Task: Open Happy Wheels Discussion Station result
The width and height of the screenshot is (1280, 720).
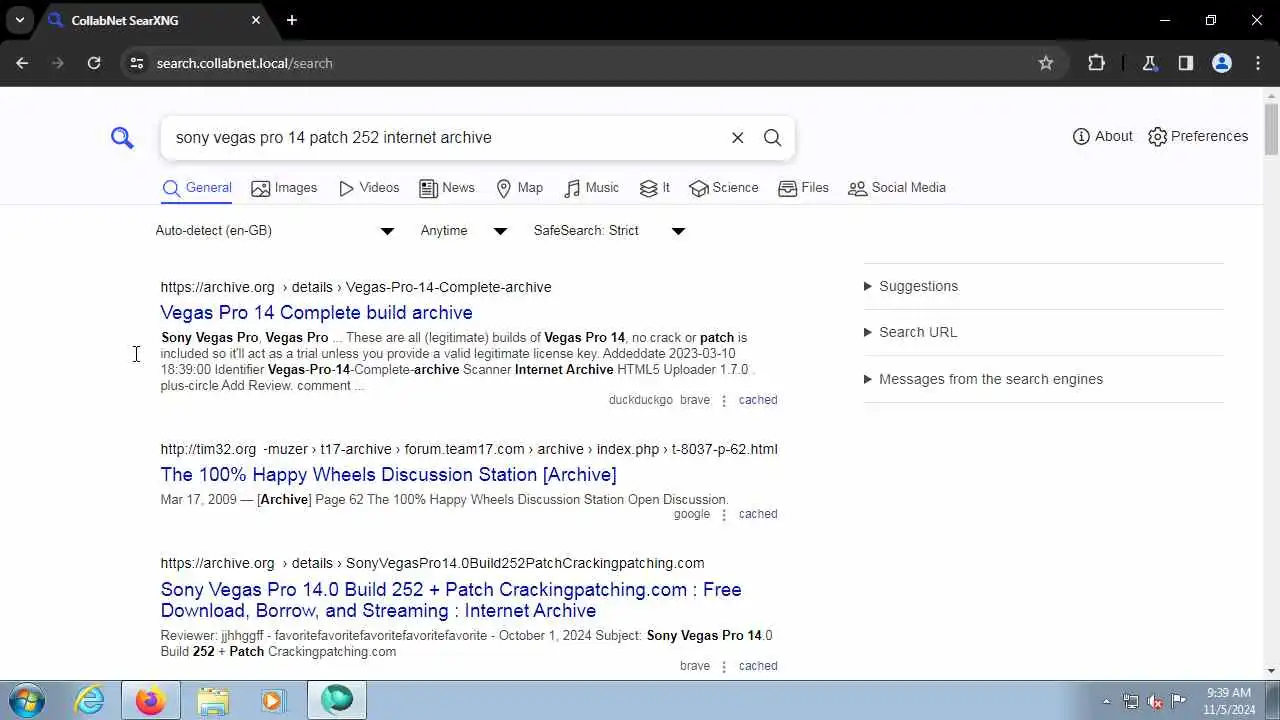Action: pyautogui.click(x=388, y=475)
